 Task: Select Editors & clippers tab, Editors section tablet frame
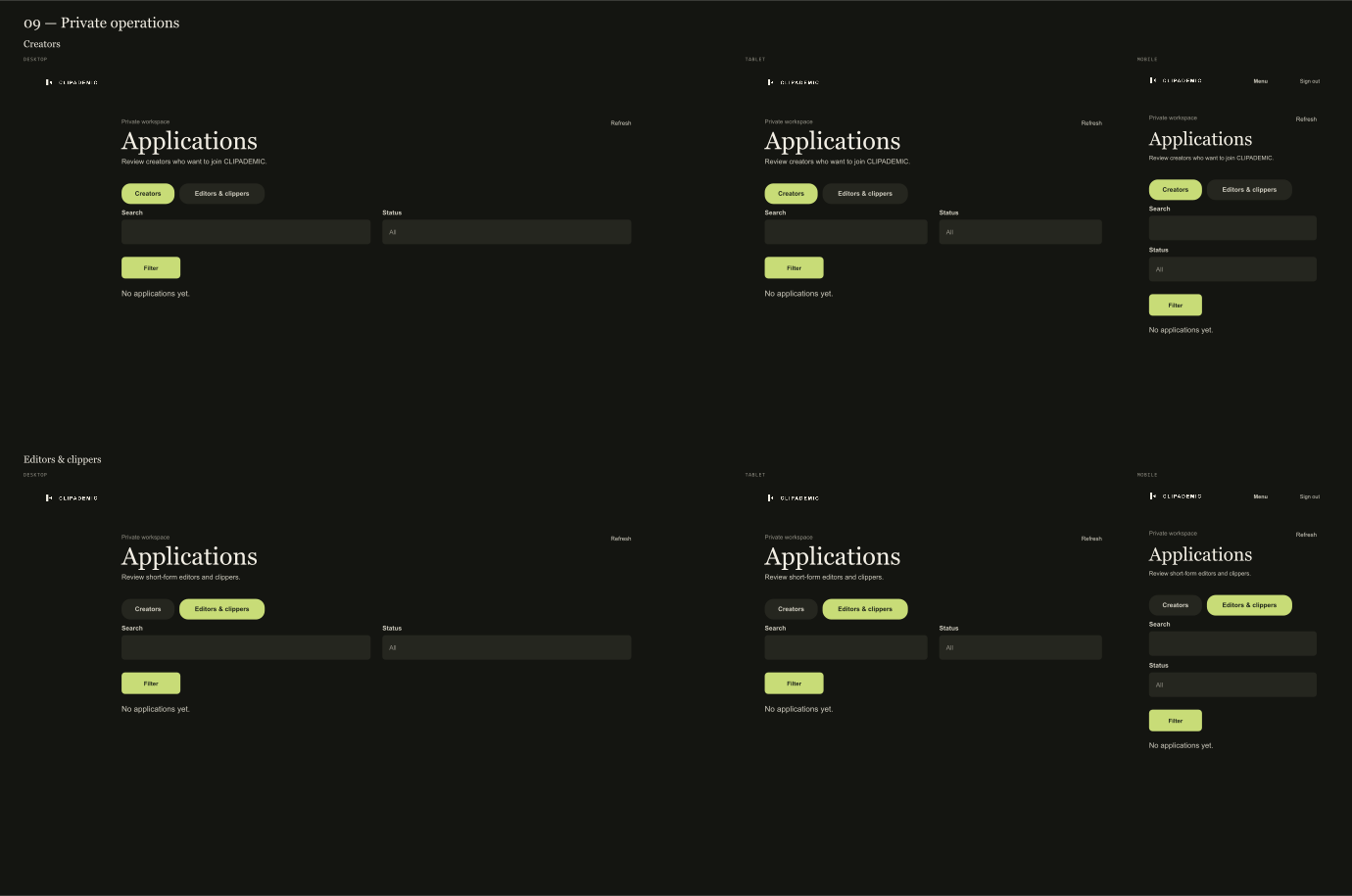click(865, 608)
